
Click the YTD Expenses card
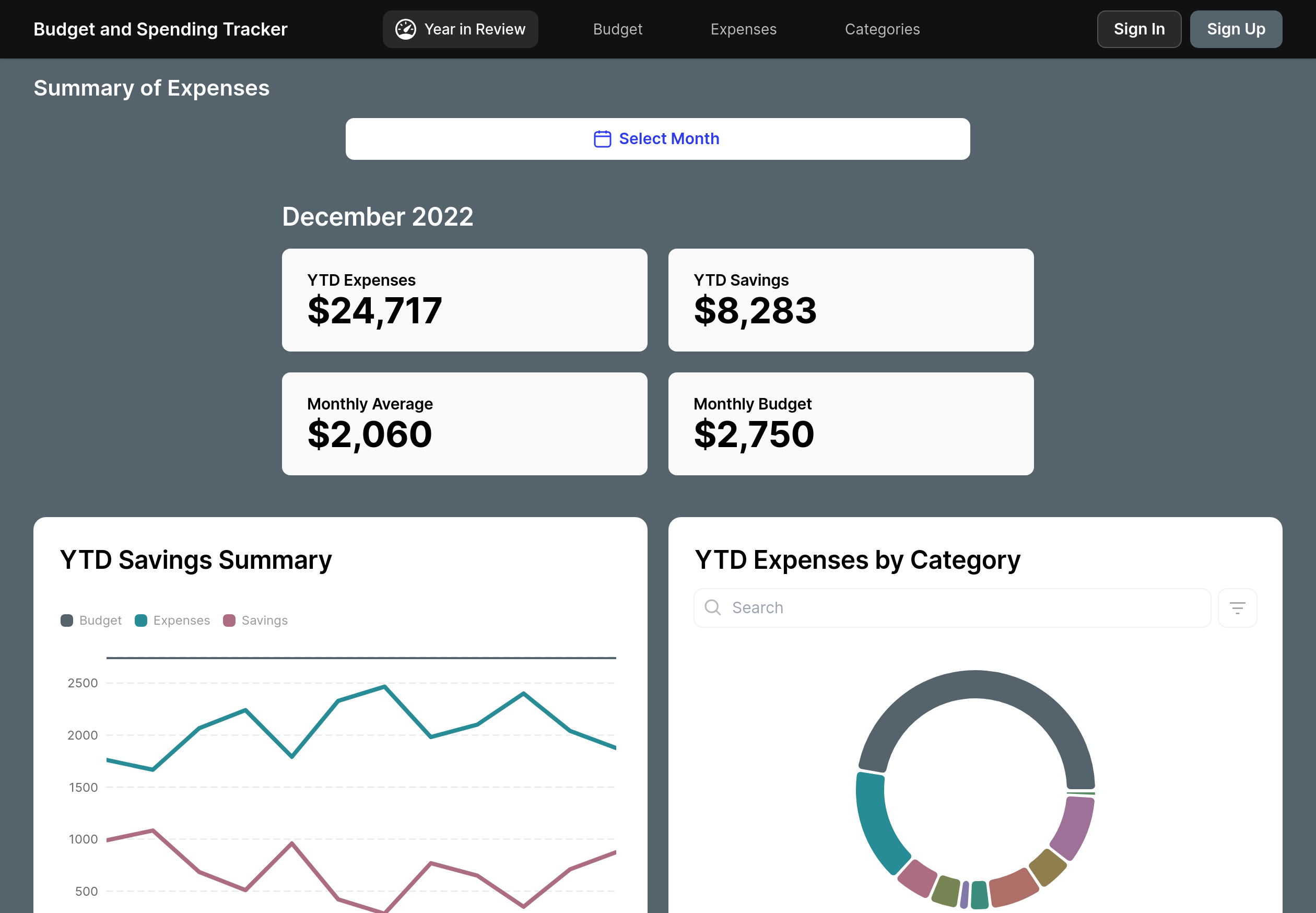[x=464, y=300]
